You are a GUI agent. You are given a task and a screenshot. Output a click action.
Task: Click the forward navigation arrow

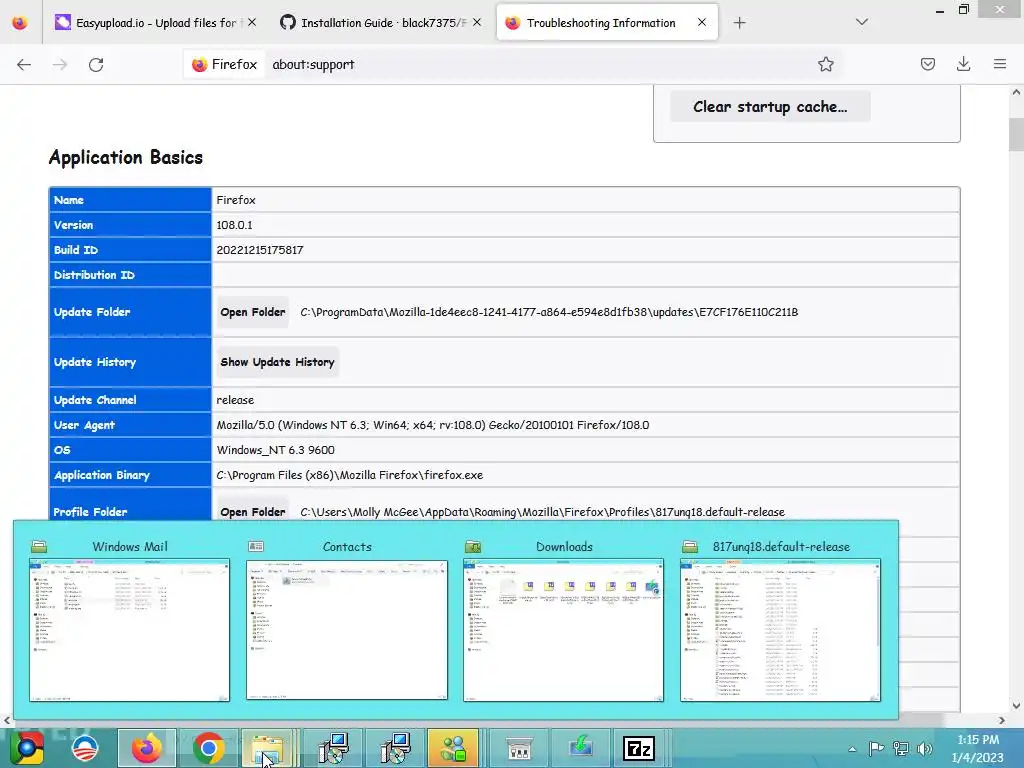(60, 64)
